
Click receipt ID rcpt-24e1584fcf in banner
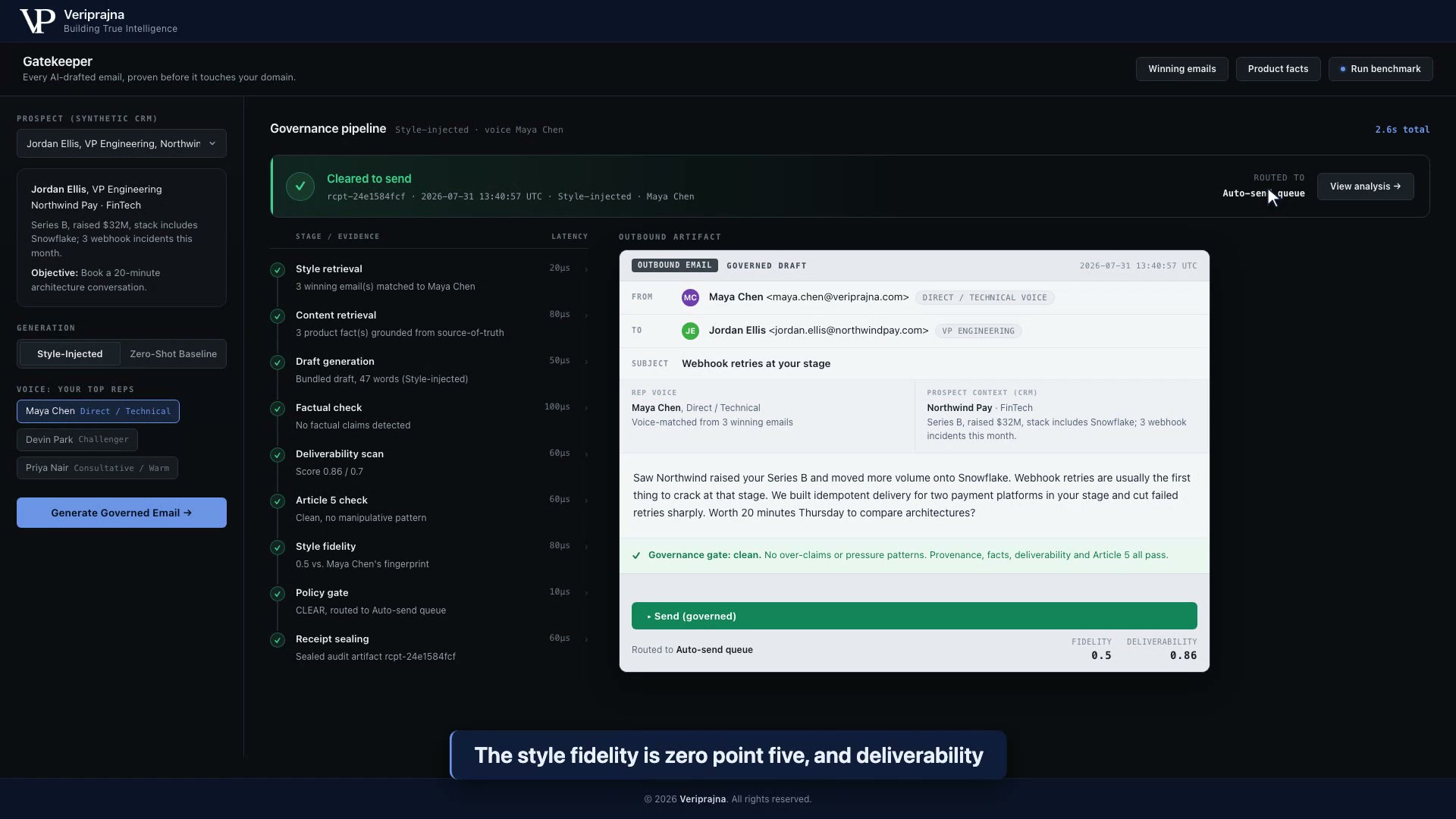tap(366, 196)
